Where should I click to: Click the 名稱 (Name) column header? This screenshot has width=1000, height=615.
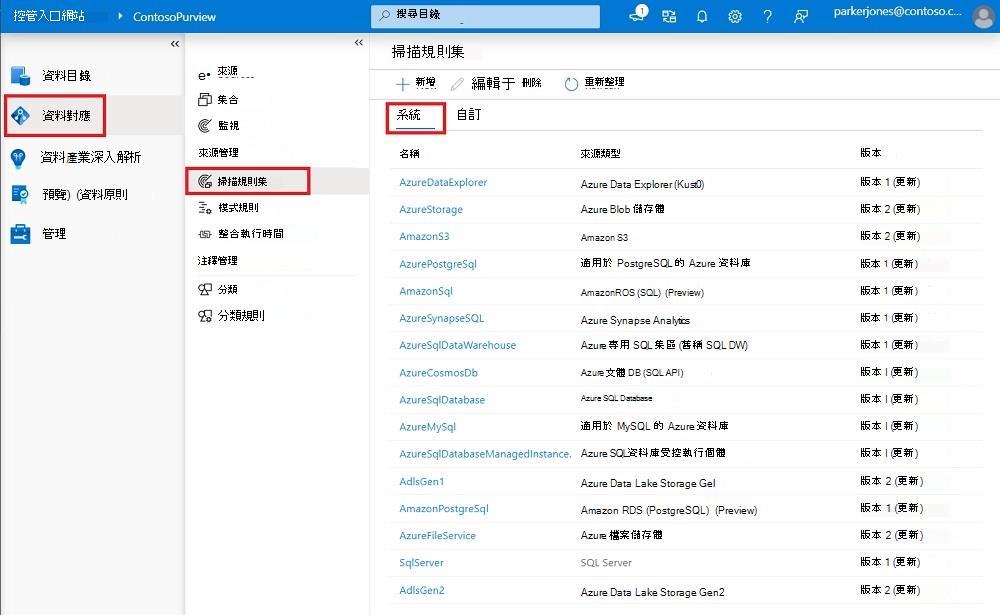(409, 154)
